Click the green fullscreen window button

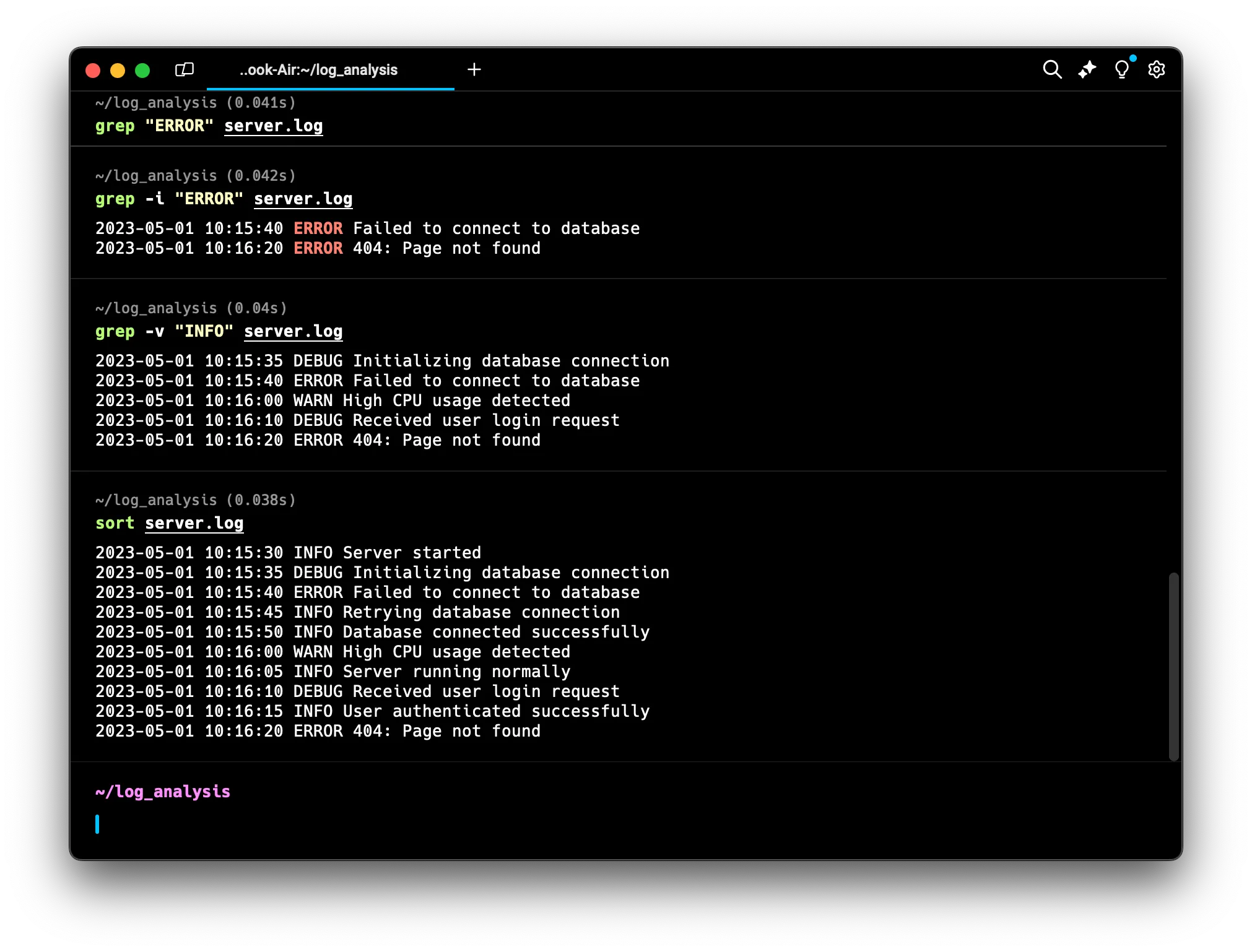(x=142, y=71)
